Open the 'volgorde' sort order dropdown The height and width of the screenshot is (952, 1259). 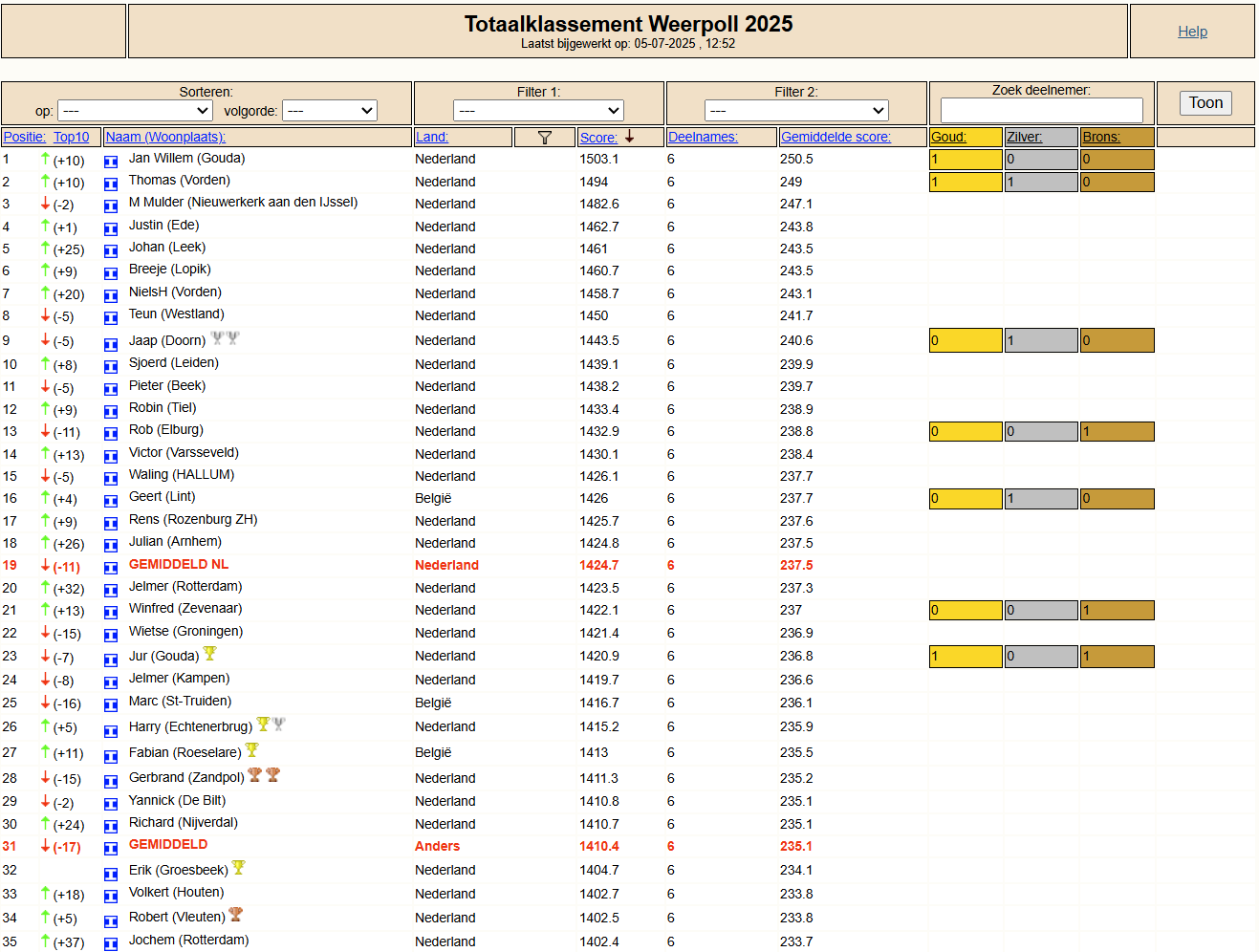coord(331,111)
